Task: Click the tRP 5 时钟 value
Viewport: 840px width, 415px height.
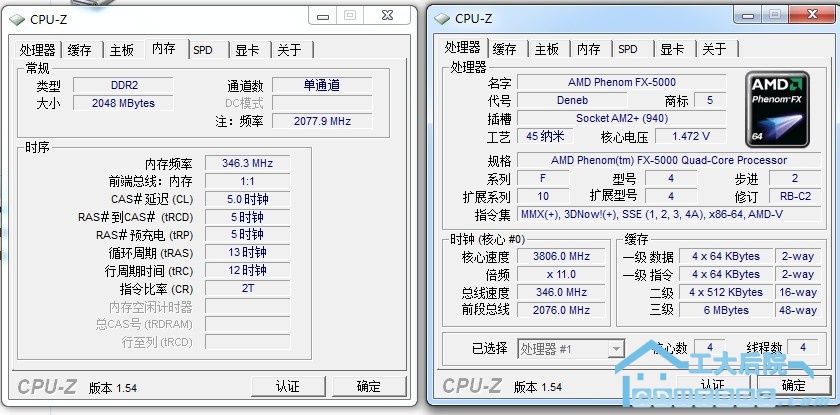Action: (x=248, y=235)
